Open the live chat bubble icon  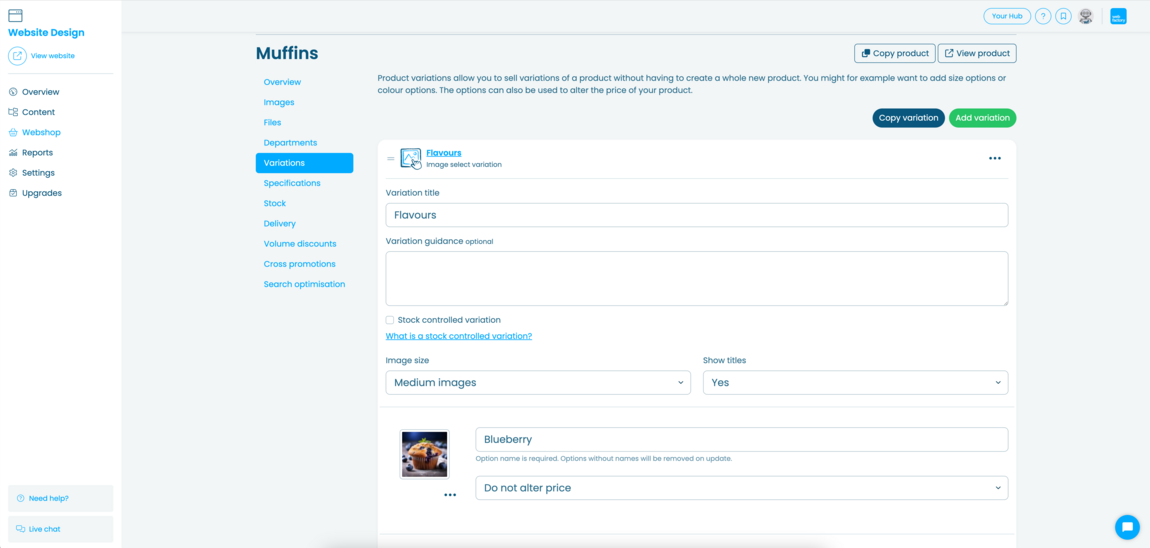point(1127,527)
